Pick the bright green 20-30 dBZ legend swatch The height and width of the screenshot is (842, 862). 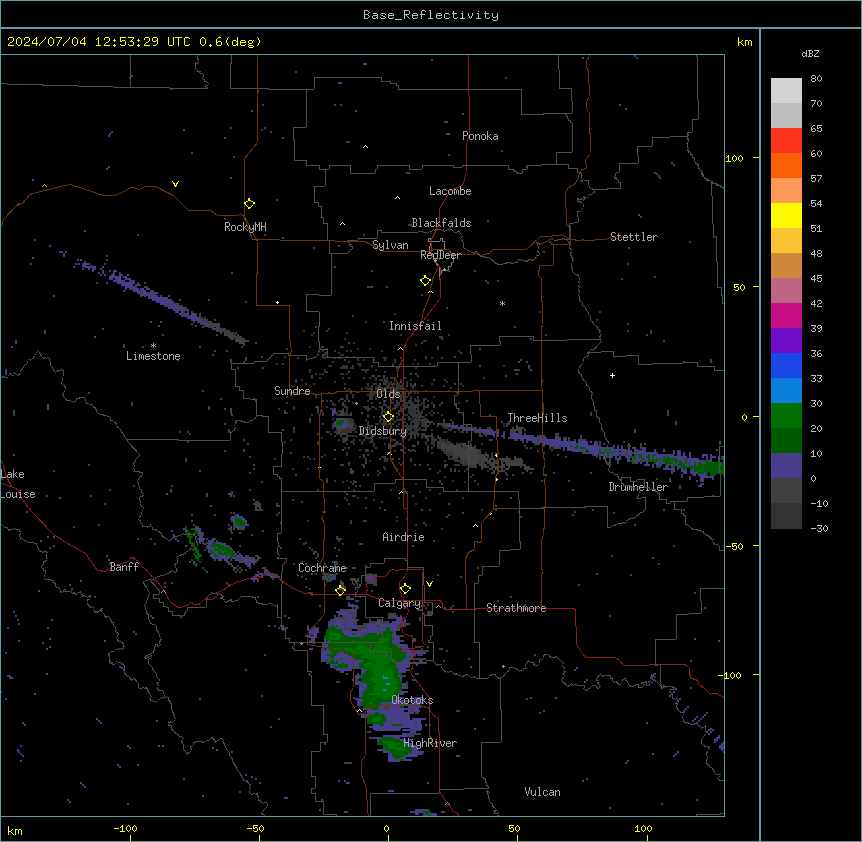(786, 416)
